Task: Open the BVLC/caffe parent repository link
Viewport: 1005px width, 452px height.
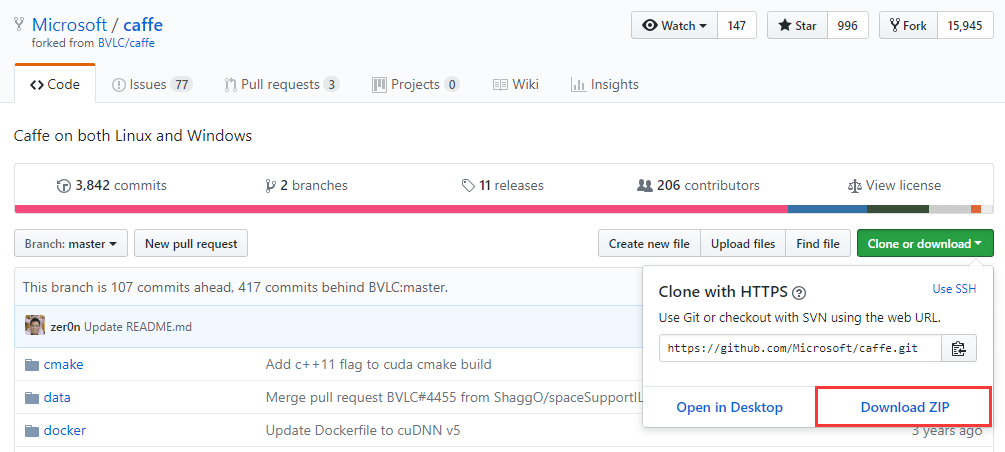Action: (x=126, y=43)
